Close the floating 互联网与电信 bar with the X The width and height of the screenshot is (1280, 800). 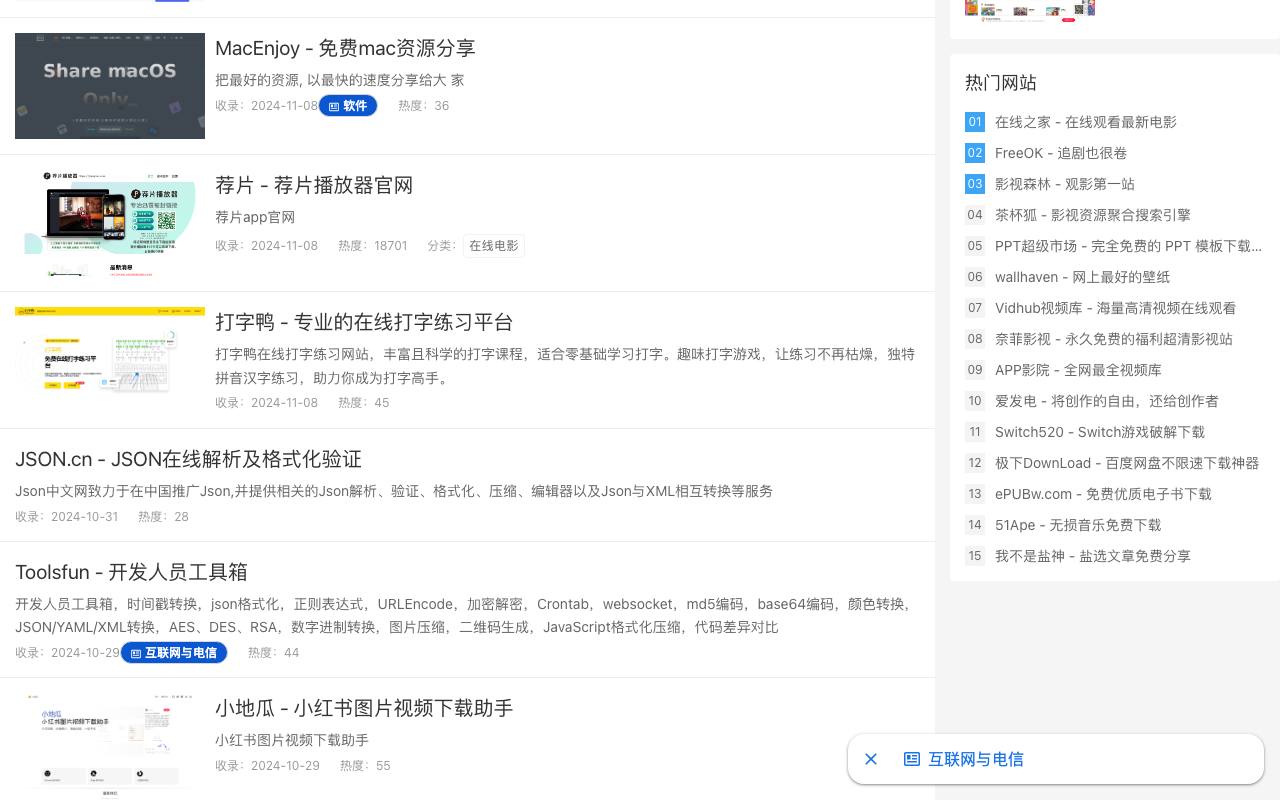(871, 759)
